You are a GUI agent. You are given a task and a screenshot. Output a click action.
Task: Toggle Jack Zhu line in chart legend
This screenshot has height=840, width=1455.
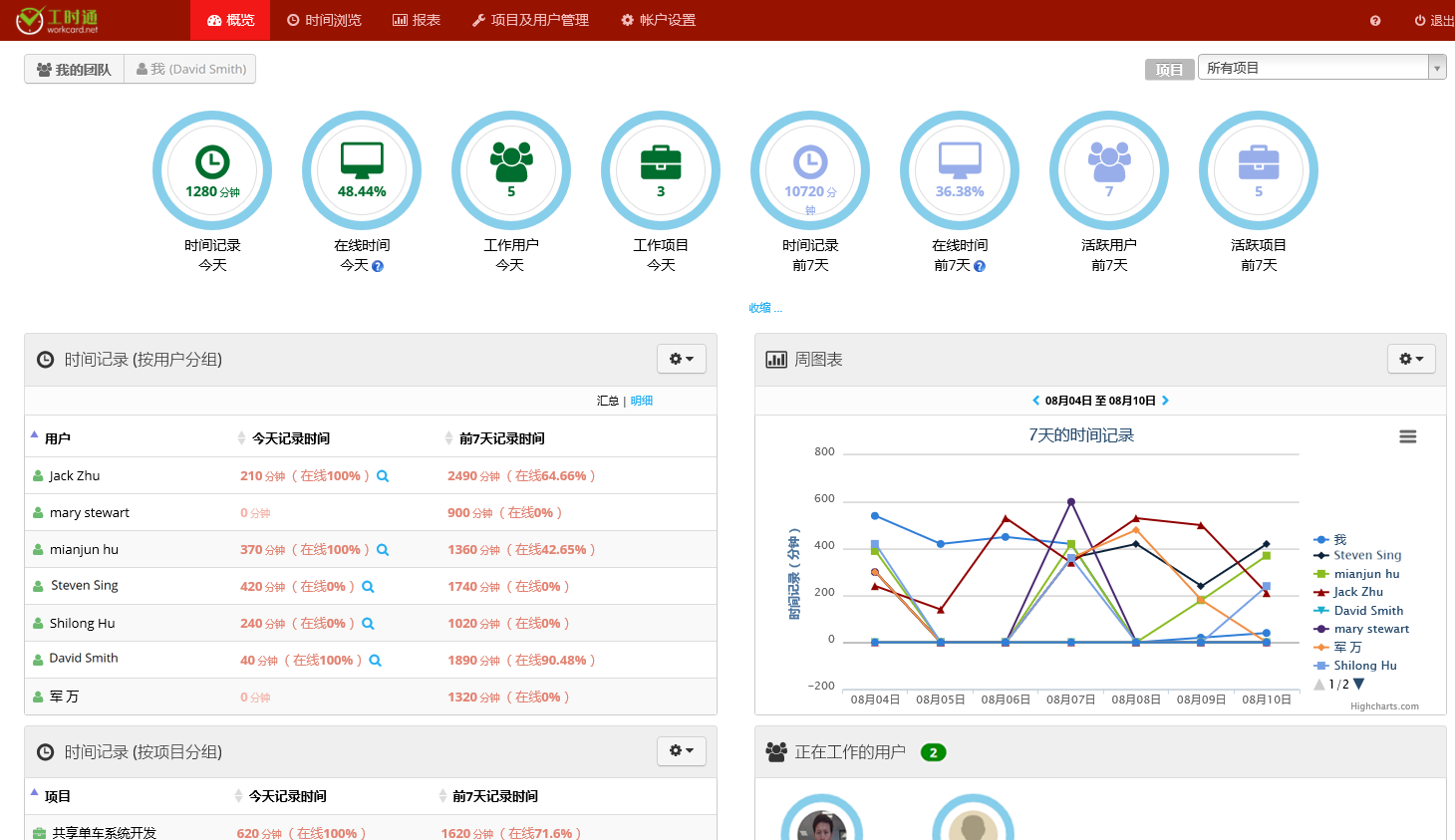coord(1357,592)
